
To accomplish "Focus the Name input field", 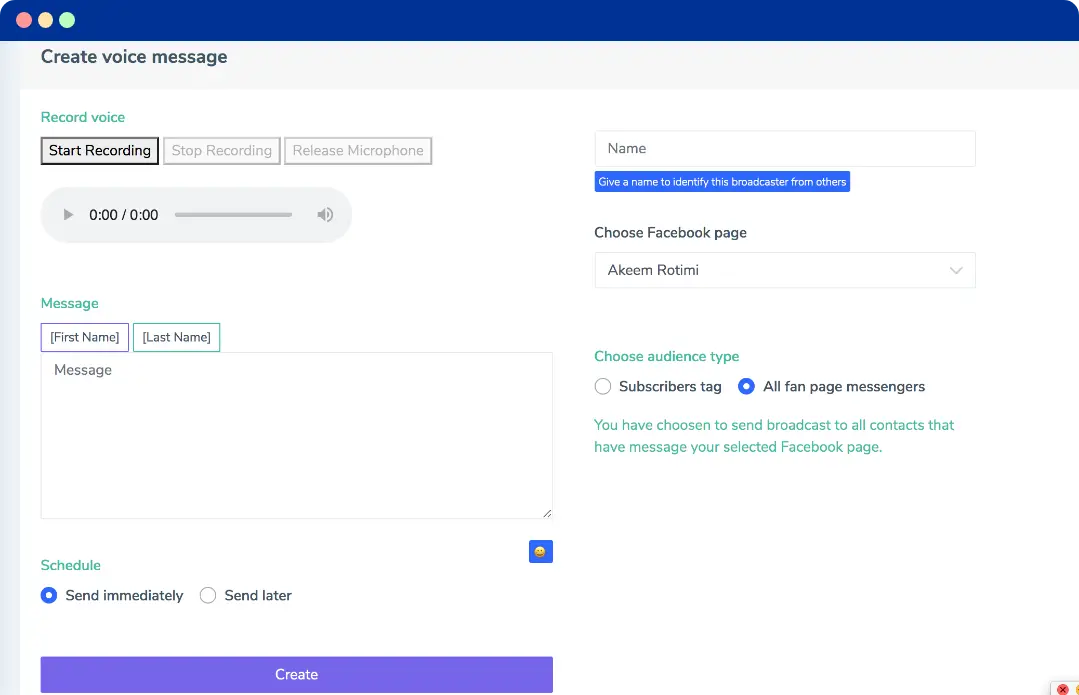I will (785, 149).
